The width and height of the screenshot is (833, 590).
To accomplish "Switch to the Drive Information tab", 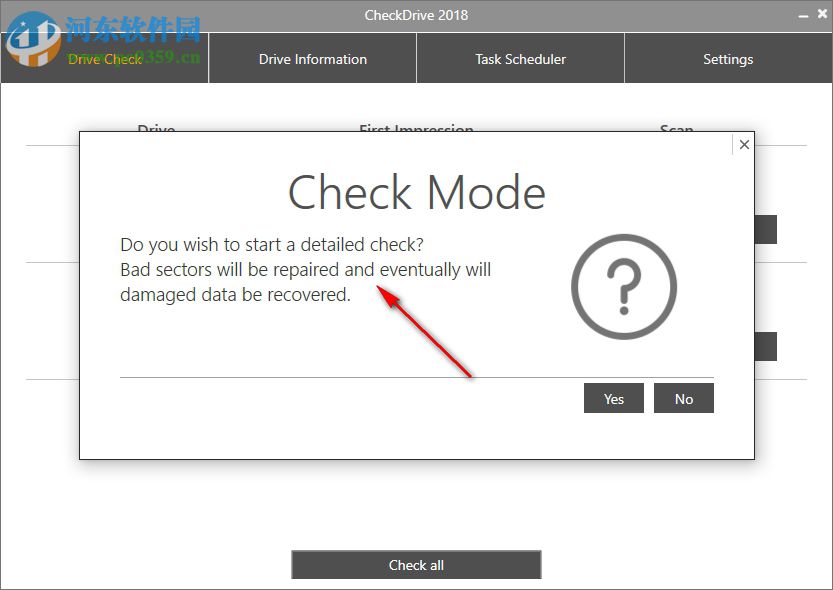I will point(312,58).
